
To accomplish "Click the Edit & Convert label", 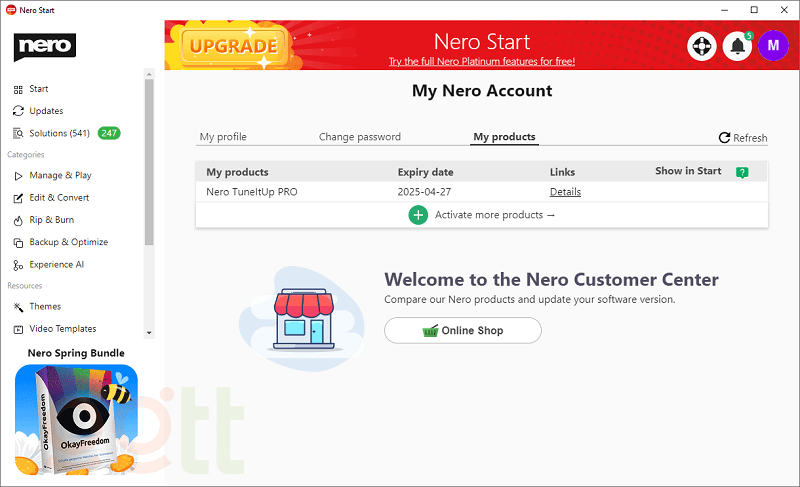I will click(x=59, y=197).
